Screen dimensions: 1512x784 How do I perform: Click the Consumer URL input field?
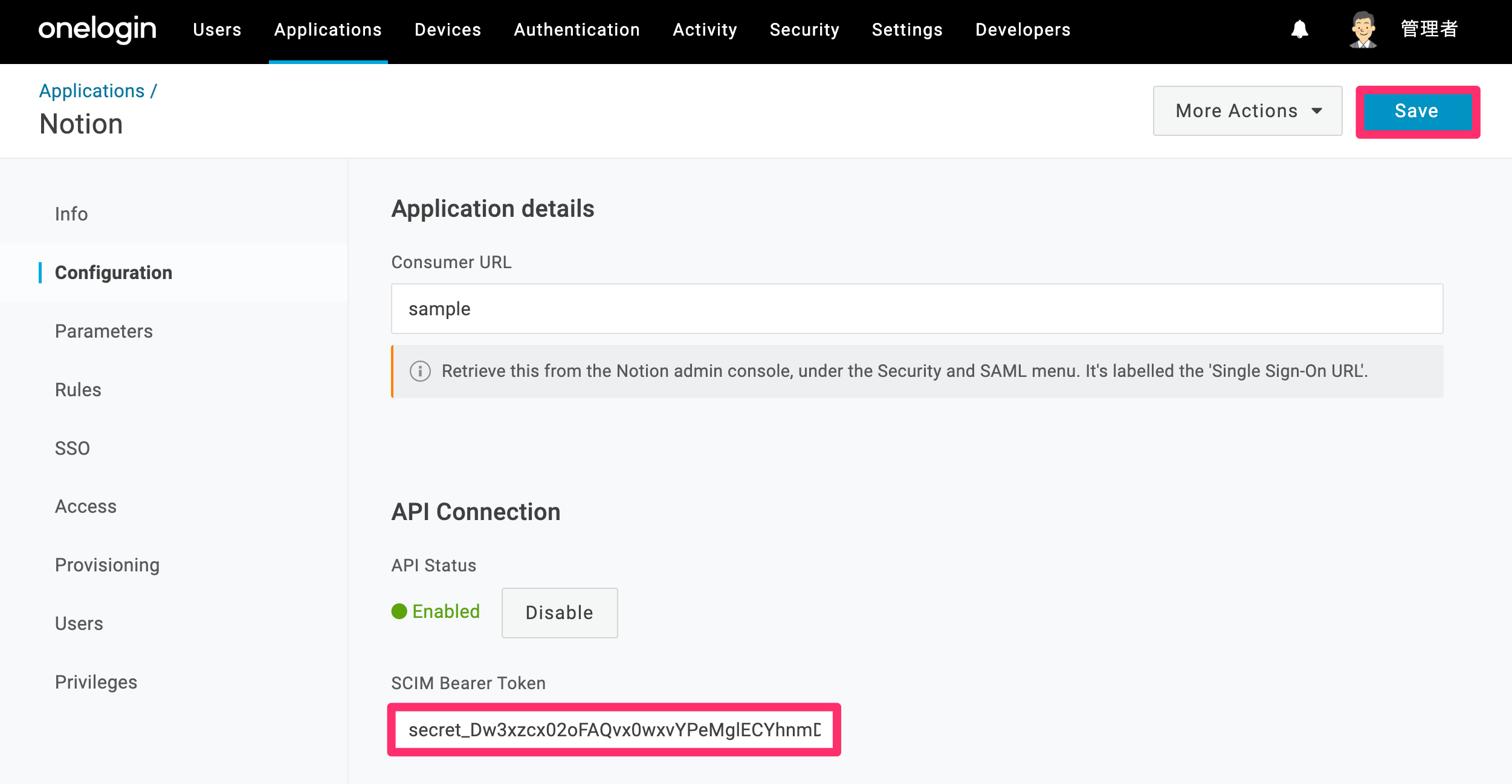click(917, 309)
